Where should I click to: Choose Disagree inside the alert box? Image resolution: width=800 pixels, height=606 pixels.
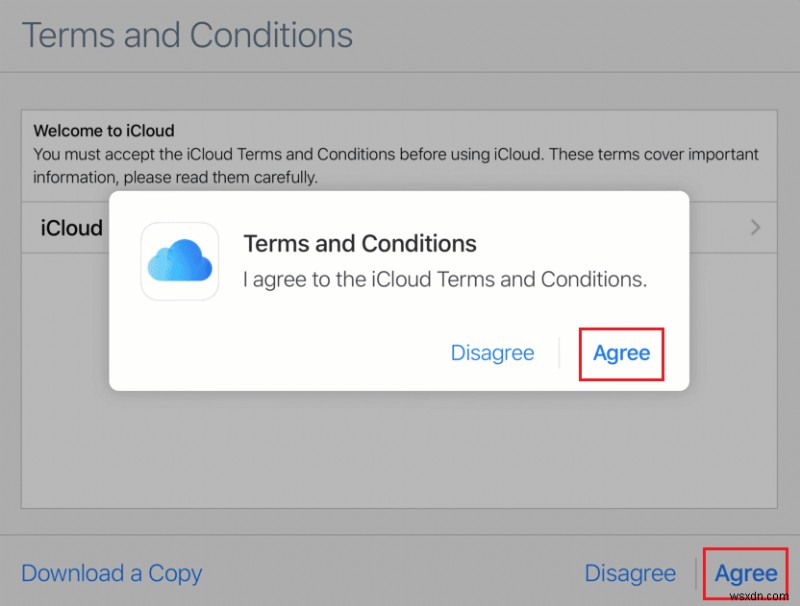click(493, 353)
